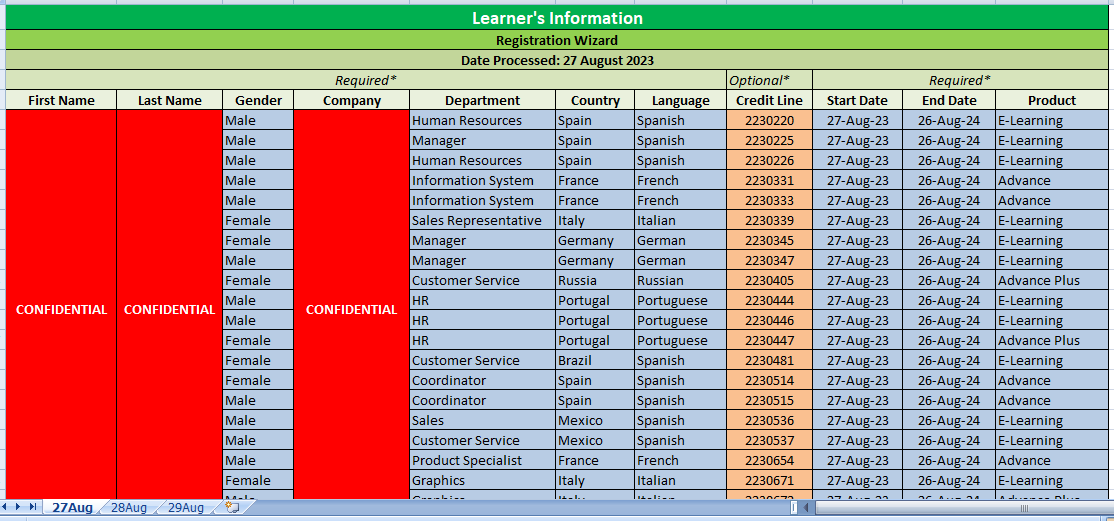This screenshot has height=521, width=1114.
Task: Select Portuguese in the 2230444 row
Action: pyautogui.click(x=681, y=300)
